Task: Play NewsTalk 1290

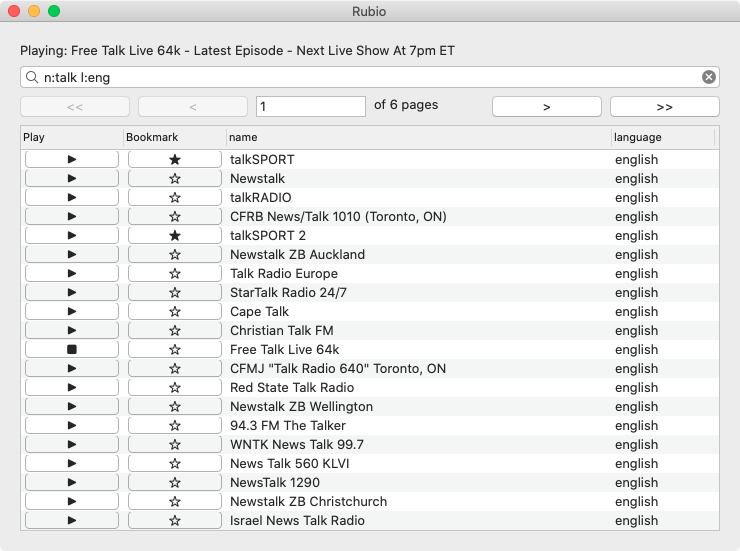Action: [72, 482]
